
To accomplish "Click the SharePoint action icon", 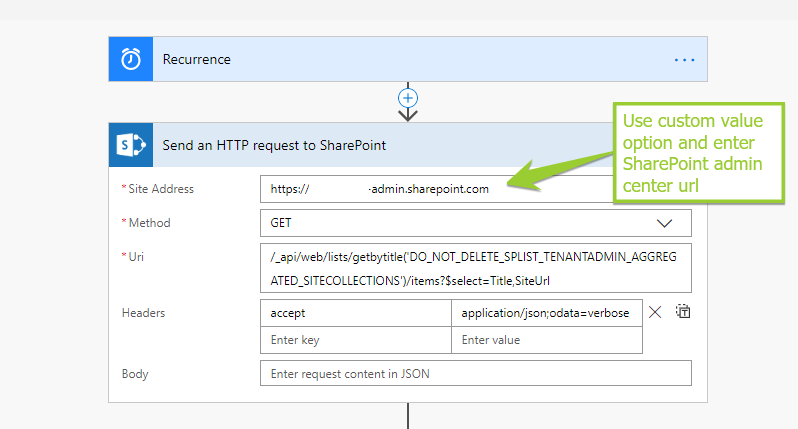I will (x=130, y=145).
